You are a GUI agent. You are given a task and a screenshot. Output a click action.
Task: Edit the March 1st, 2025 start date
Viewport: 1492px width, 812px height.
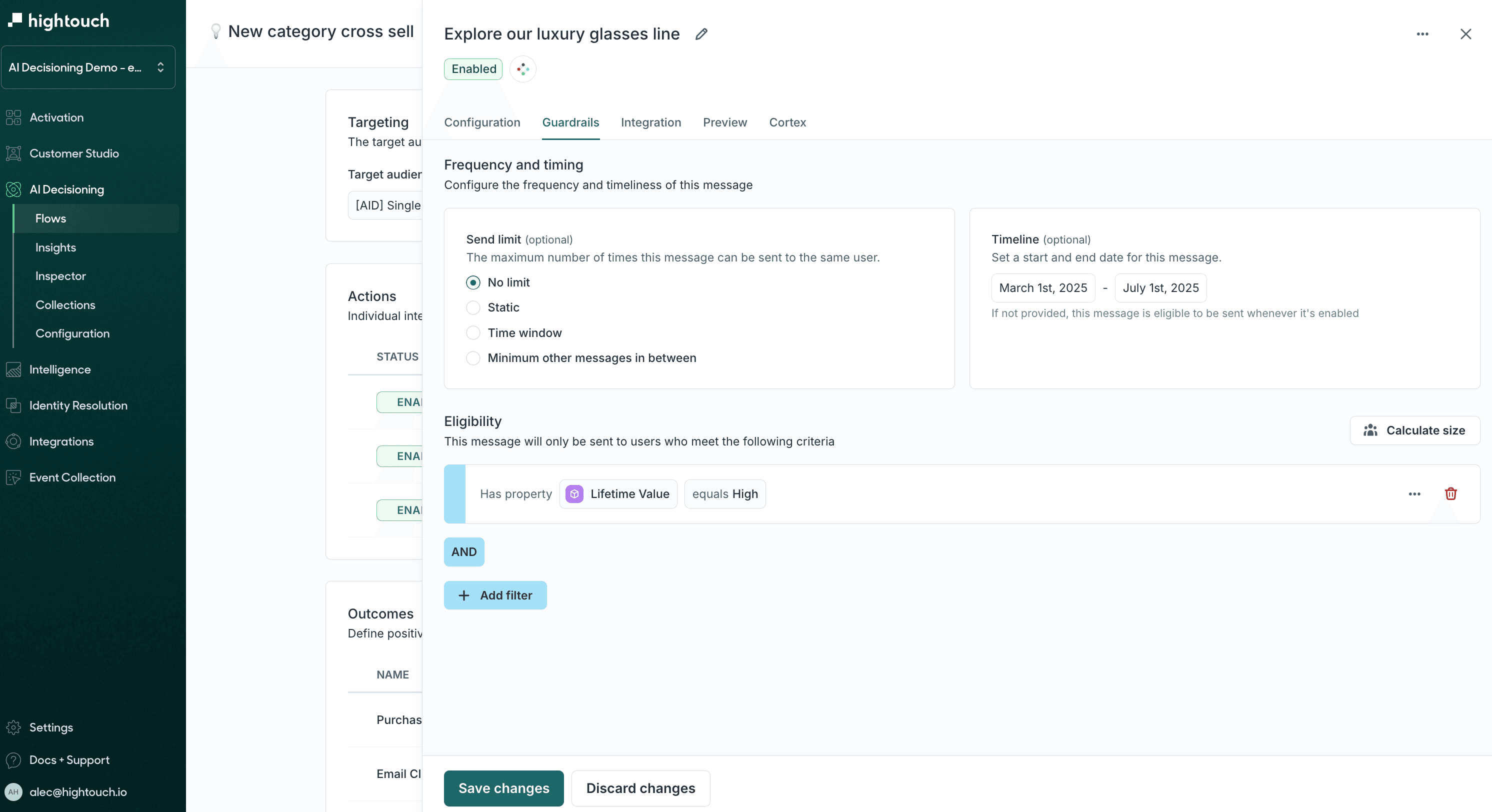tap(1042, 288)
